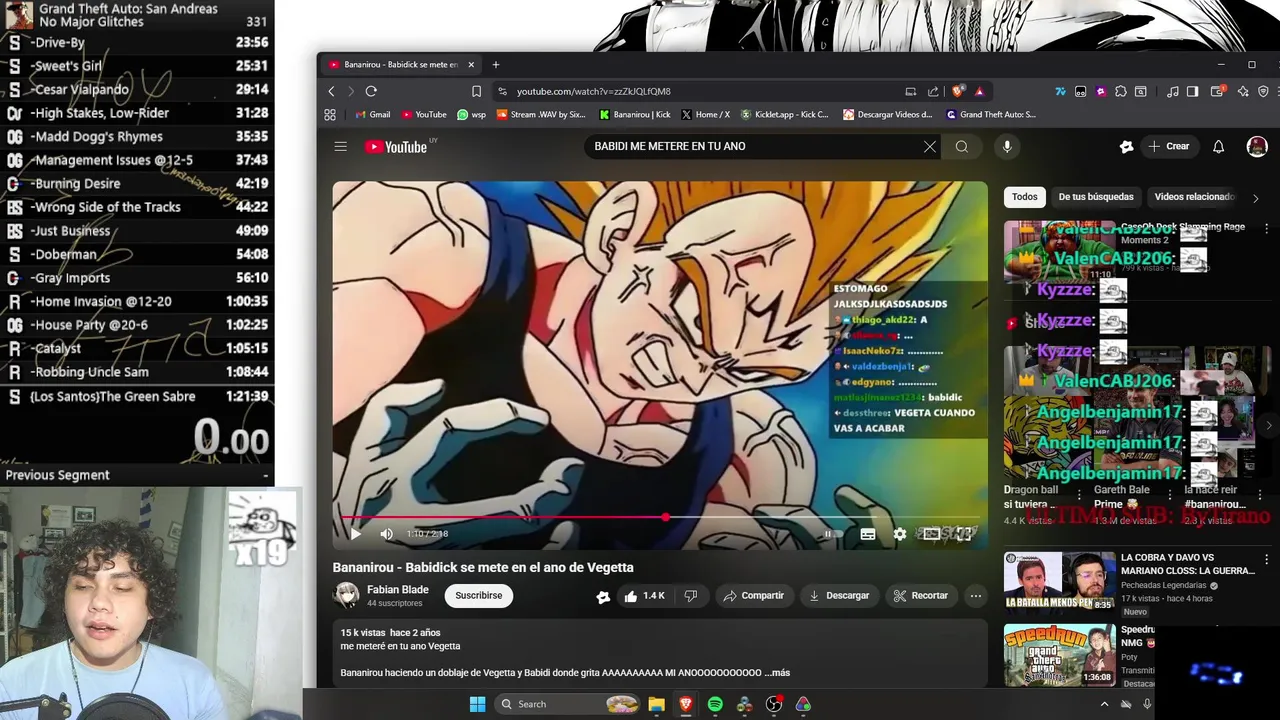Toggle the browser sidebar panel icon

tap(1192, 91)
